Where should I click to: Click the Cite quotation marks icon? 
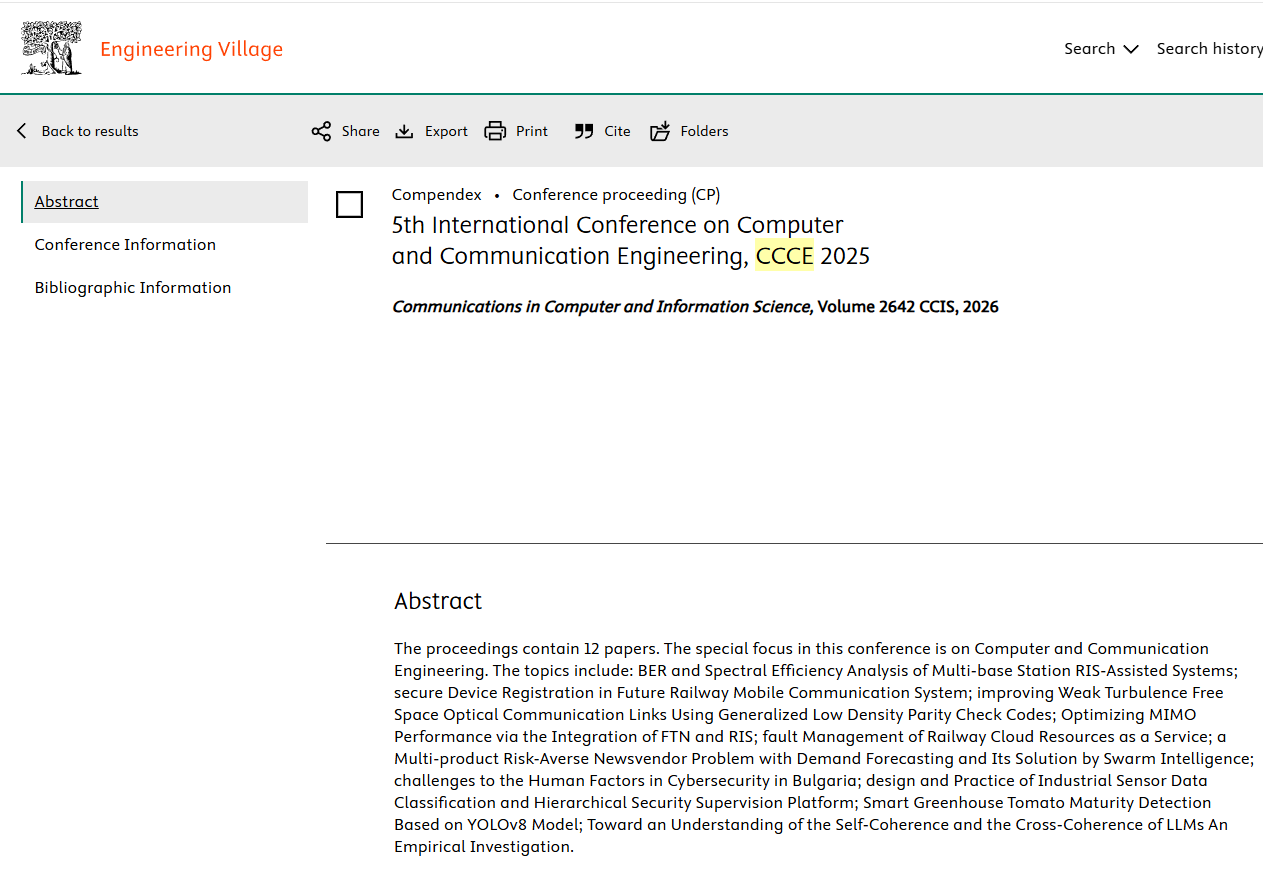pos(584,131)
